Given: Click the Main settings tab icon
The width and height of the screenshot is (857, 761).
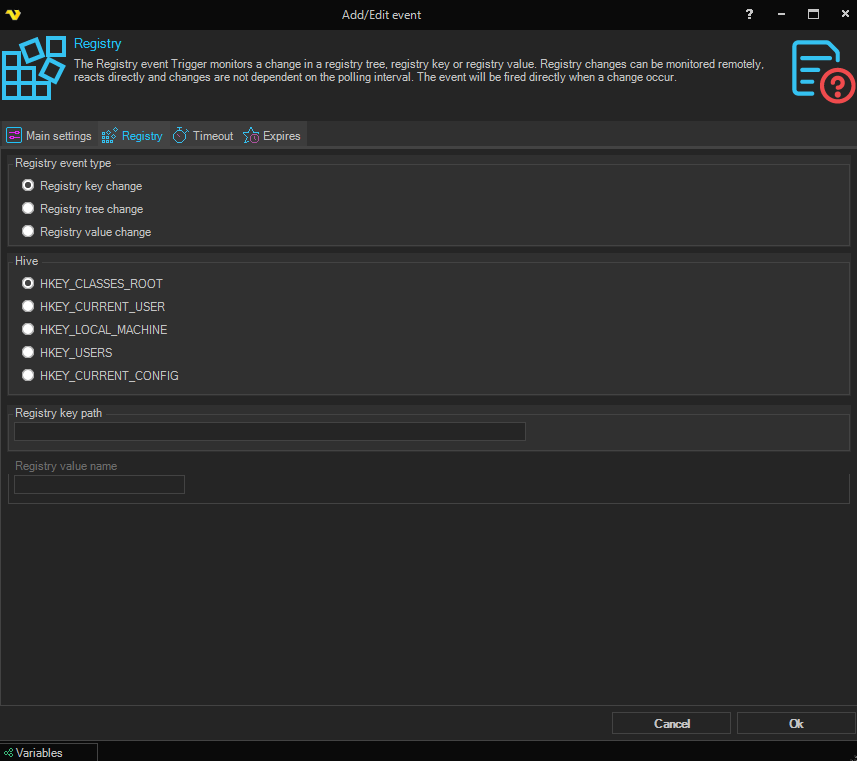Looking at the screenshot, I should 14,136.
